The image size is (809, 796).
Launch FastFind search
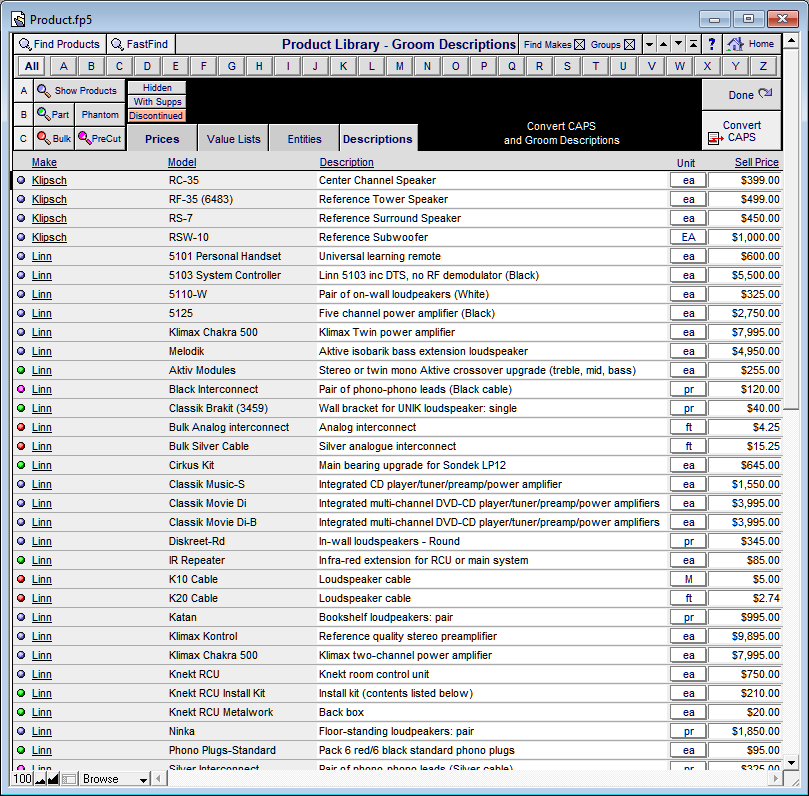coord(141,44)
